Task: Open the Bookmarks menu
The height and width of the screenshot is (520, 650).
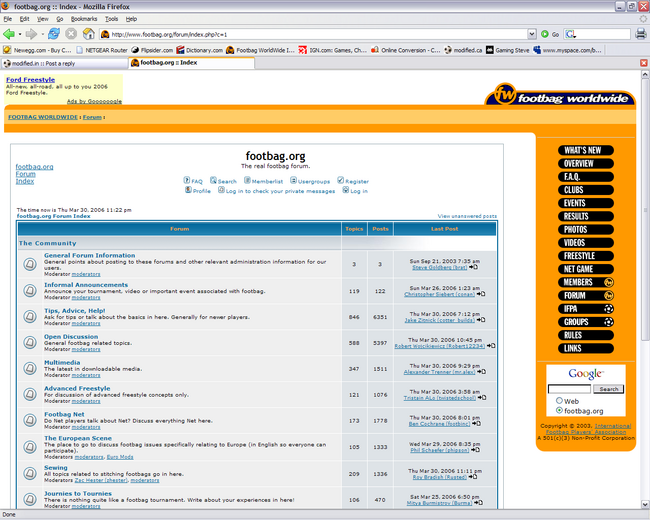Action: pos(84,19)
